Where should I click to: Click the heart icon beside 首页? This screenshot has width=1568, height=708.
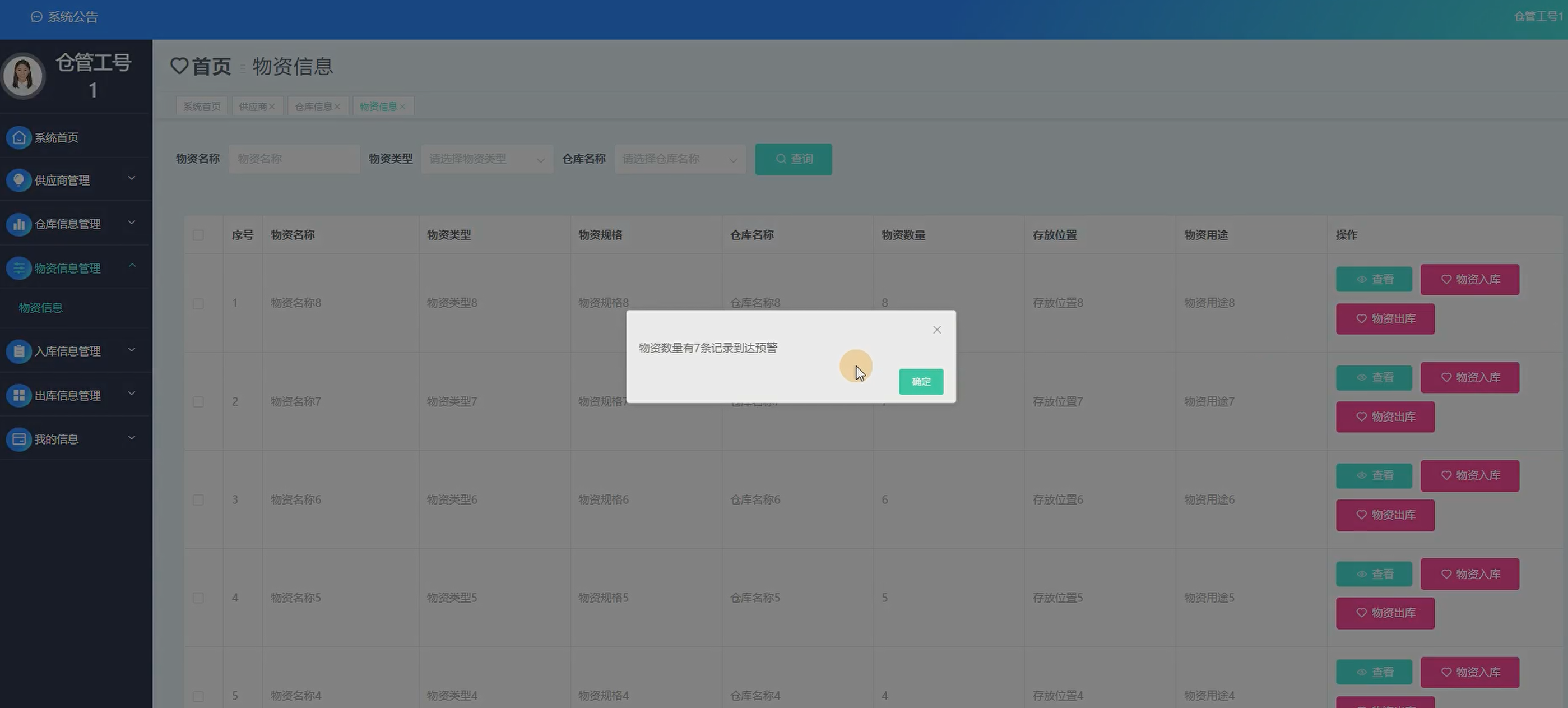click(179, 65)
